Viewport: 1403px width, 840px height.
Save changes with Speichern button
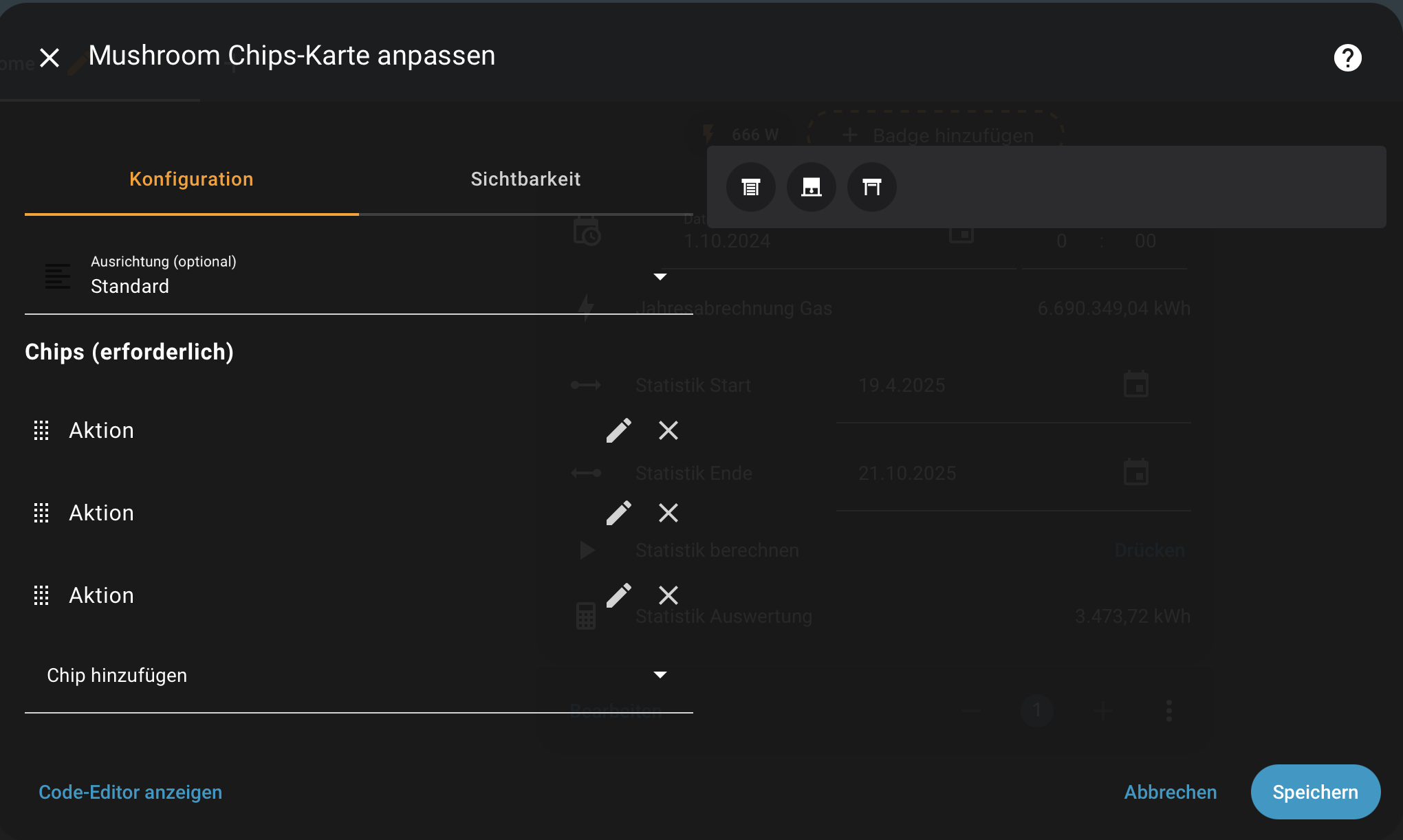(x=1314, y=792)
